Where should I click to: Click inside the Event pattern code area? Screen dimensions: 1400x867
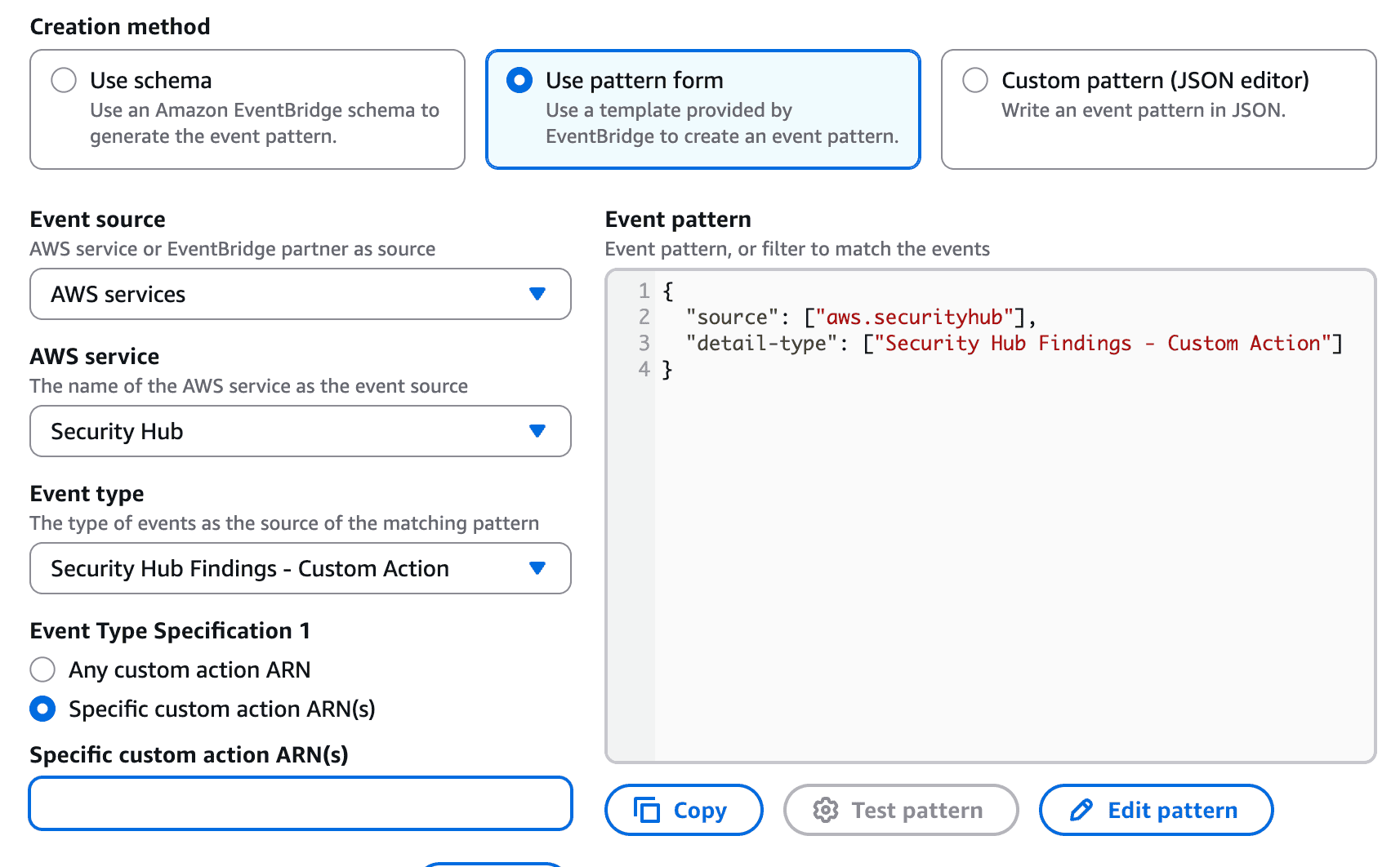coord(1013,555)
